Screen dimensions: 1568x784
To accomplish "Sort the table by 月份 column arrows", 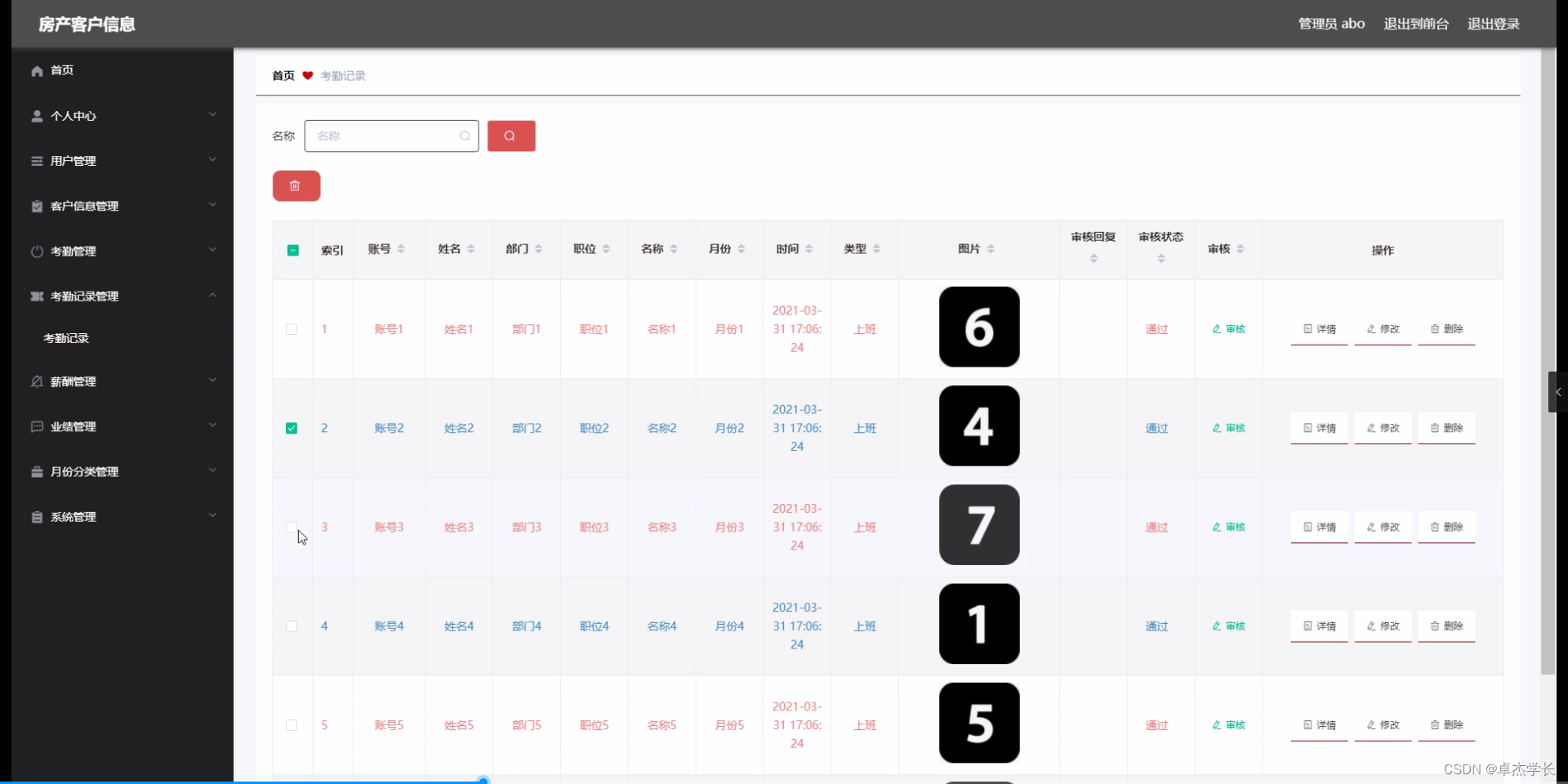I will pyautogui.click(x=742, y=249).
